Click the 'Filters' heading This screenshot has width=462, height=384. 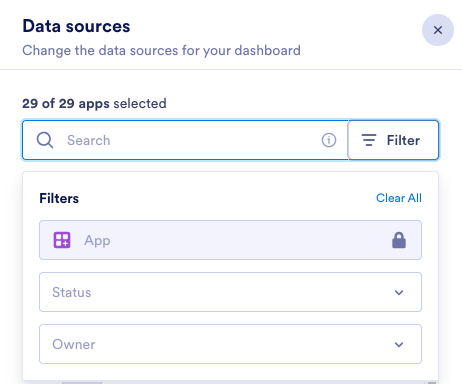coord(59,198)
